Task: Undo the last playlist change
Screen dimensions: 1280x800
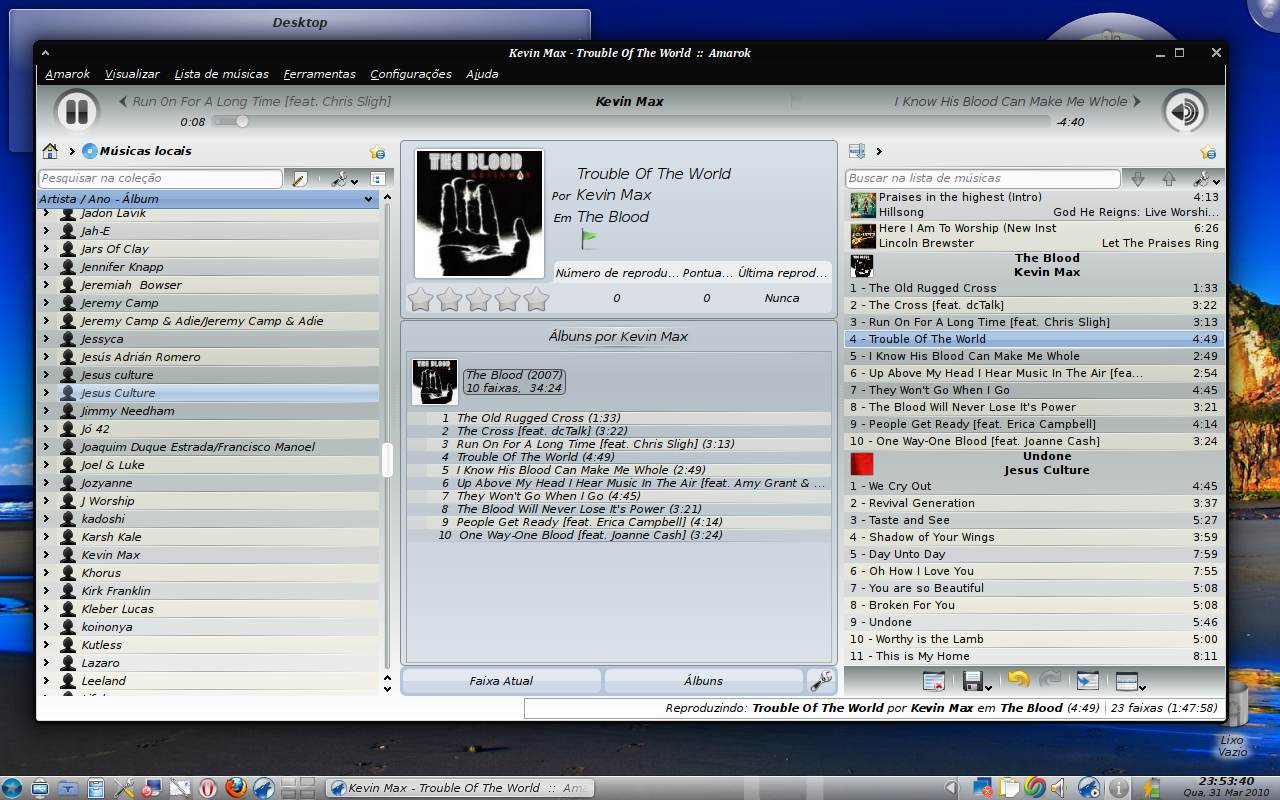Action: [x=1018, y=681]
